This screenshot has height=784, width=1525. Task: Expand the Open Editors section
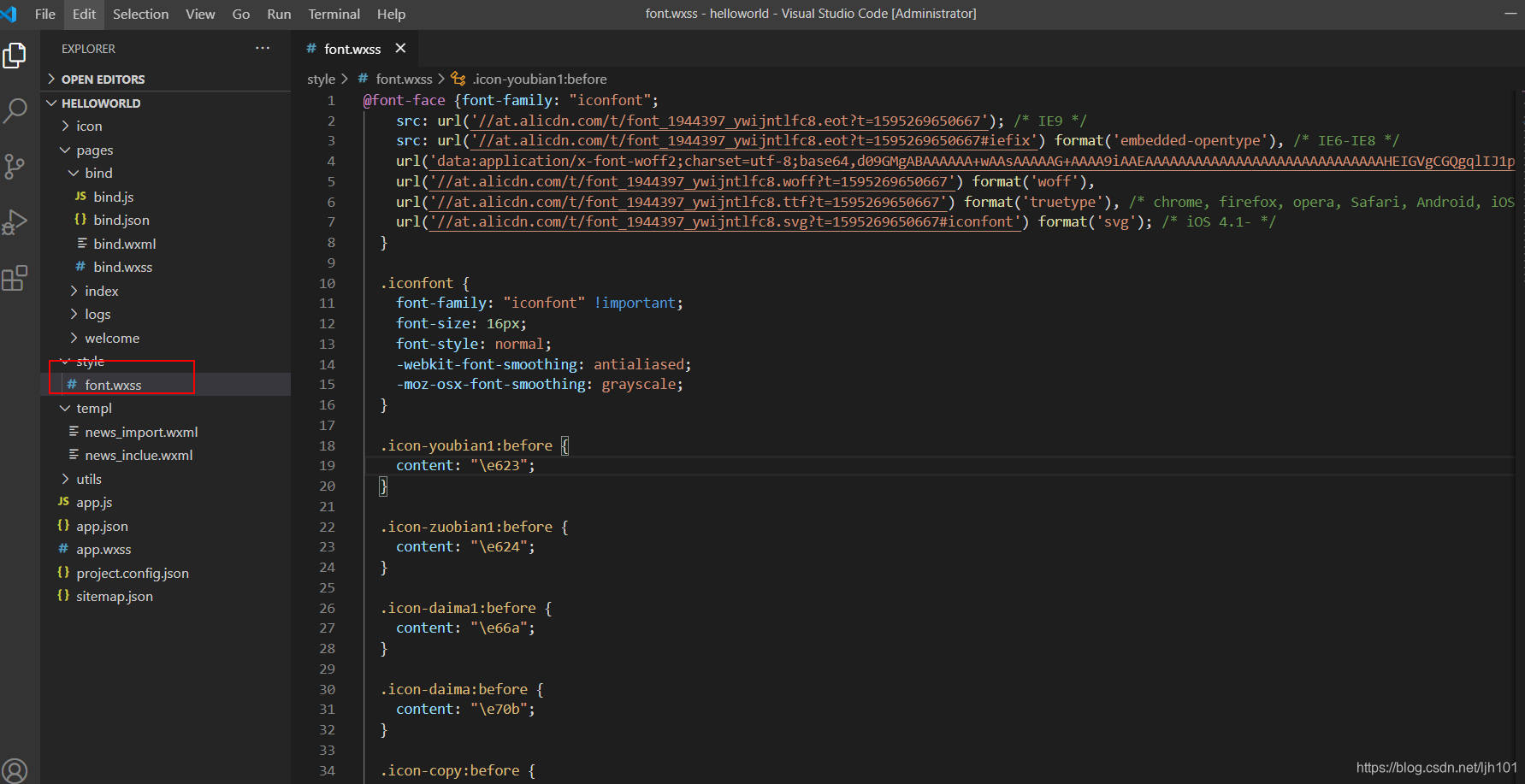[x=103, y=79]
